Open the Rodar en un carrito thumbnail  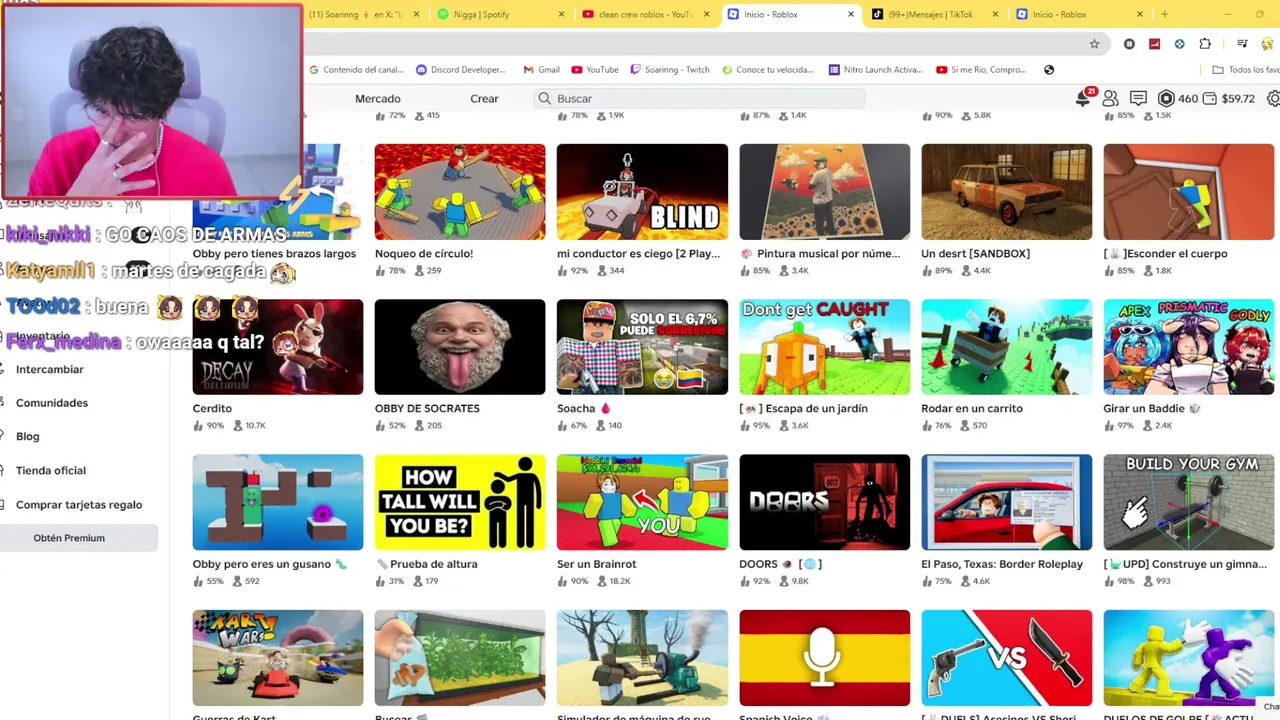coord(1007,347)
